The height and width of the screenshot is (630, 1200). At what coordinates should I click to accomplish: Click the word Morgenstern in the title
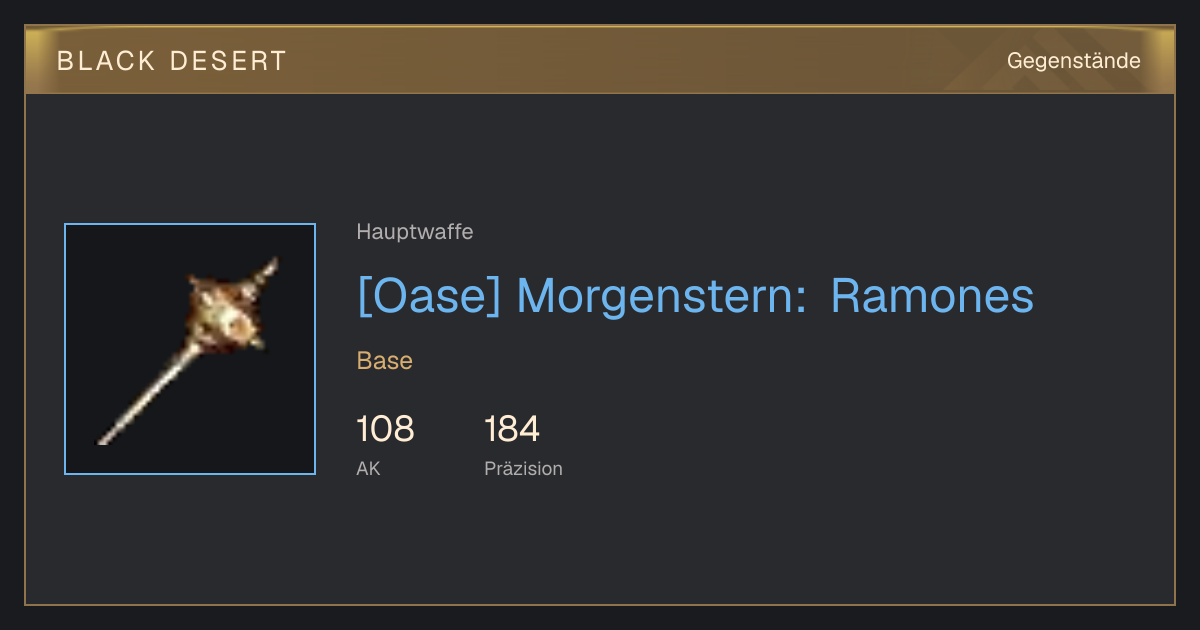(x=661, y=297)
